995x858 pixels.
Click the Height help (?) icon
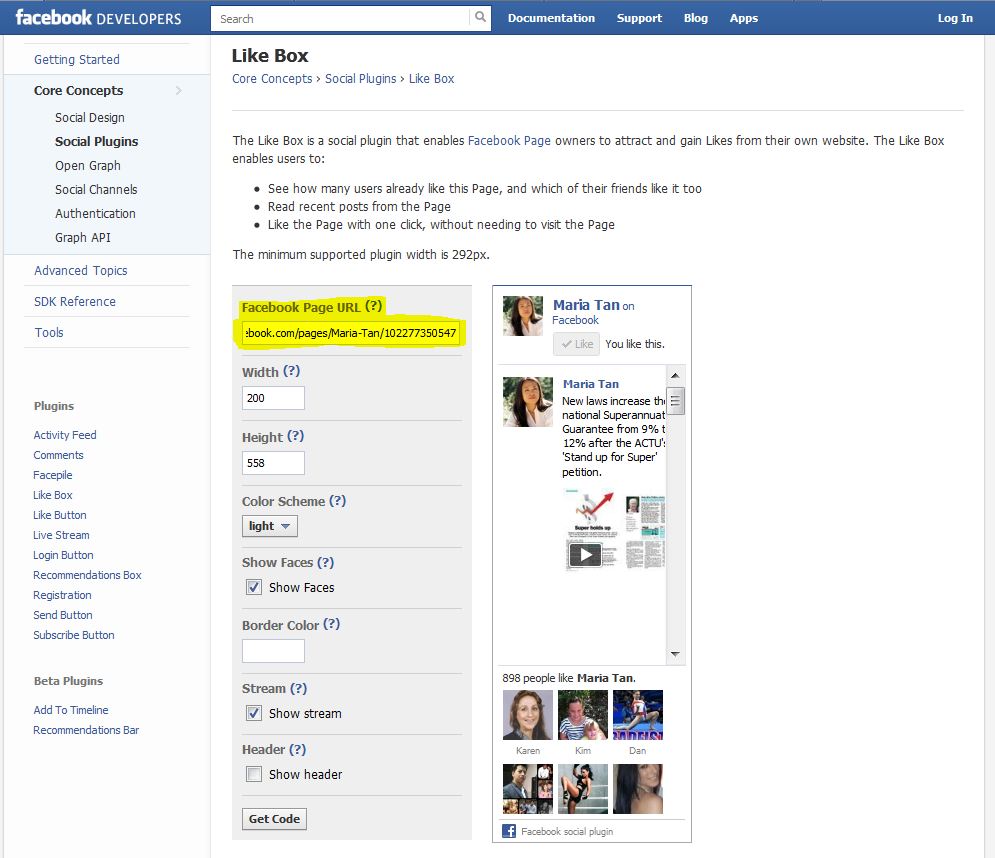tap(298, 437)
